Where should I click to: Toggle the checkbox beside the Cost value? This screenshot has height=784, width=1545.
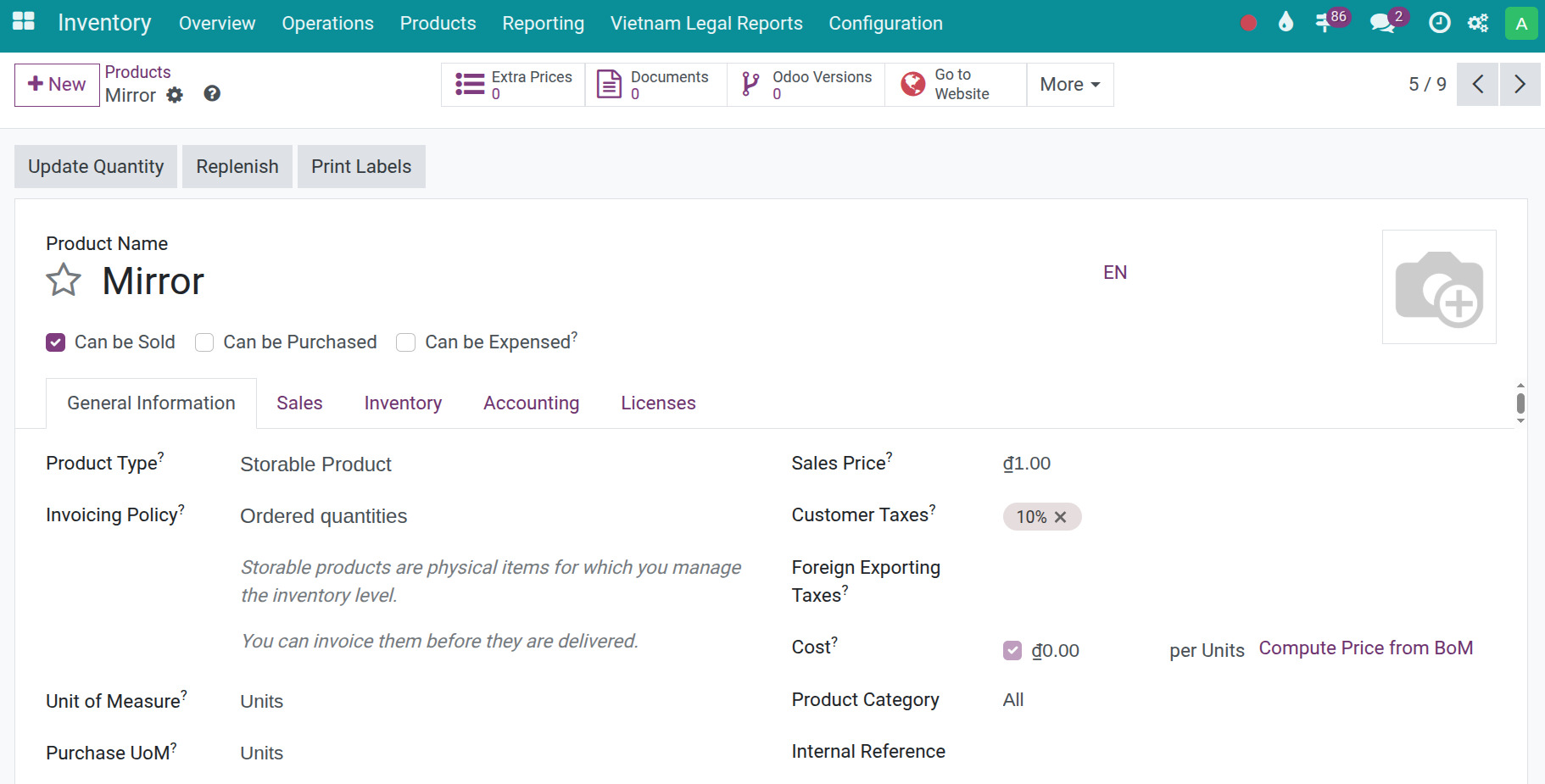1012,650
